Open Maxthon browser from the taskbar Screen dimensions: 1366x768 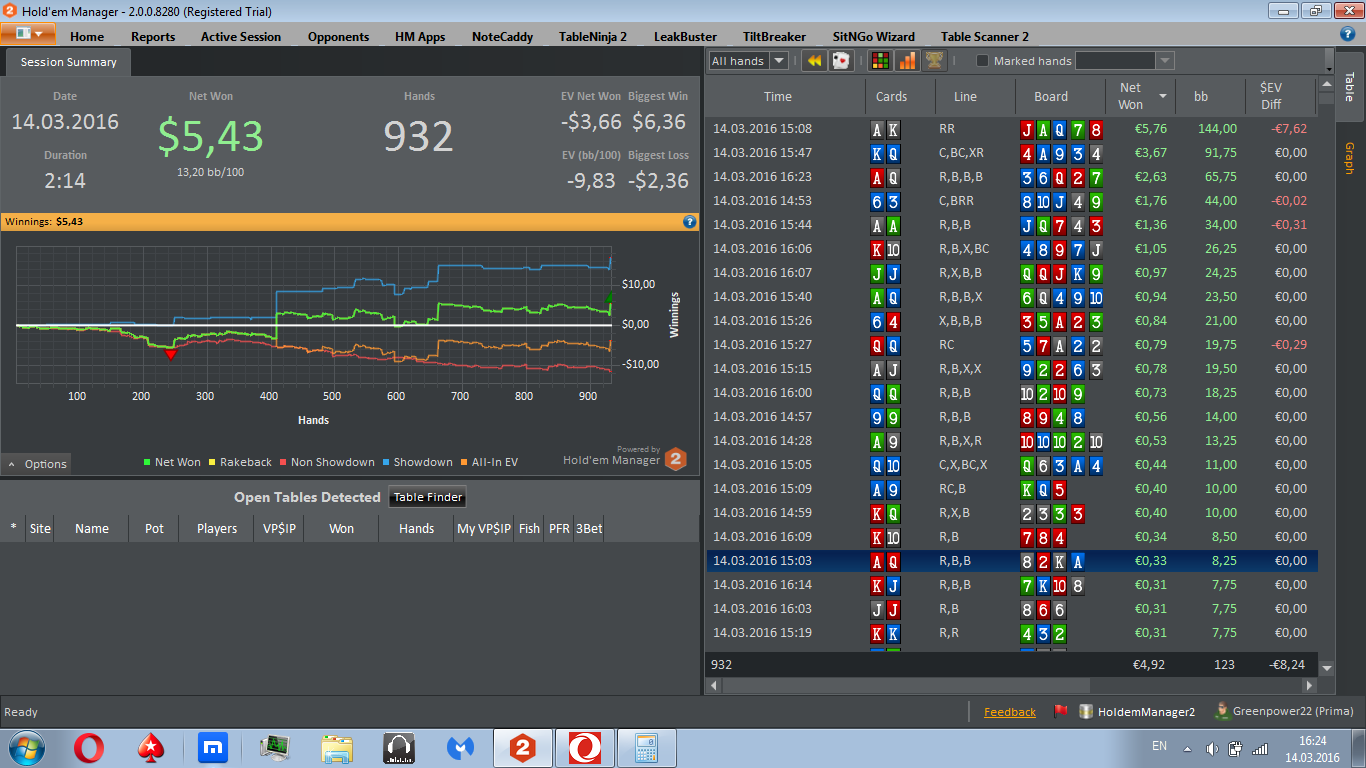(213, 748)
